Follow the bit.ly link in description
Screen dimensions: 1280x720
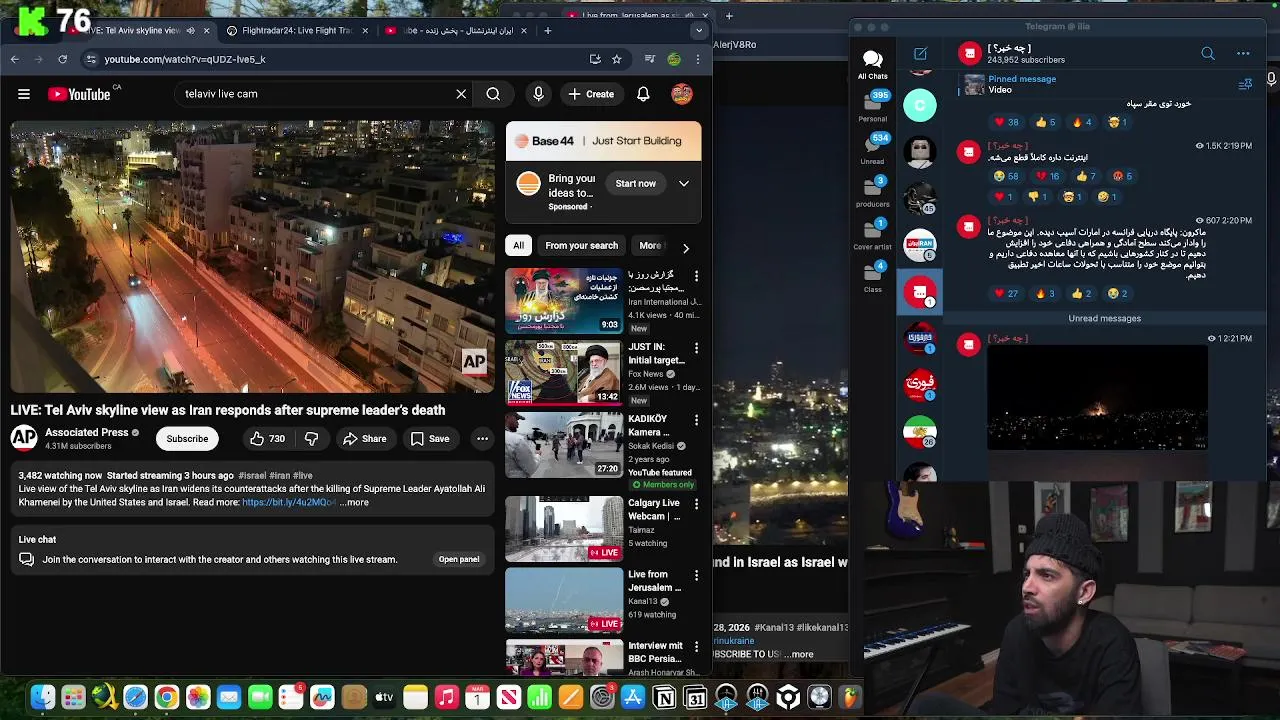tap(288, 503)
